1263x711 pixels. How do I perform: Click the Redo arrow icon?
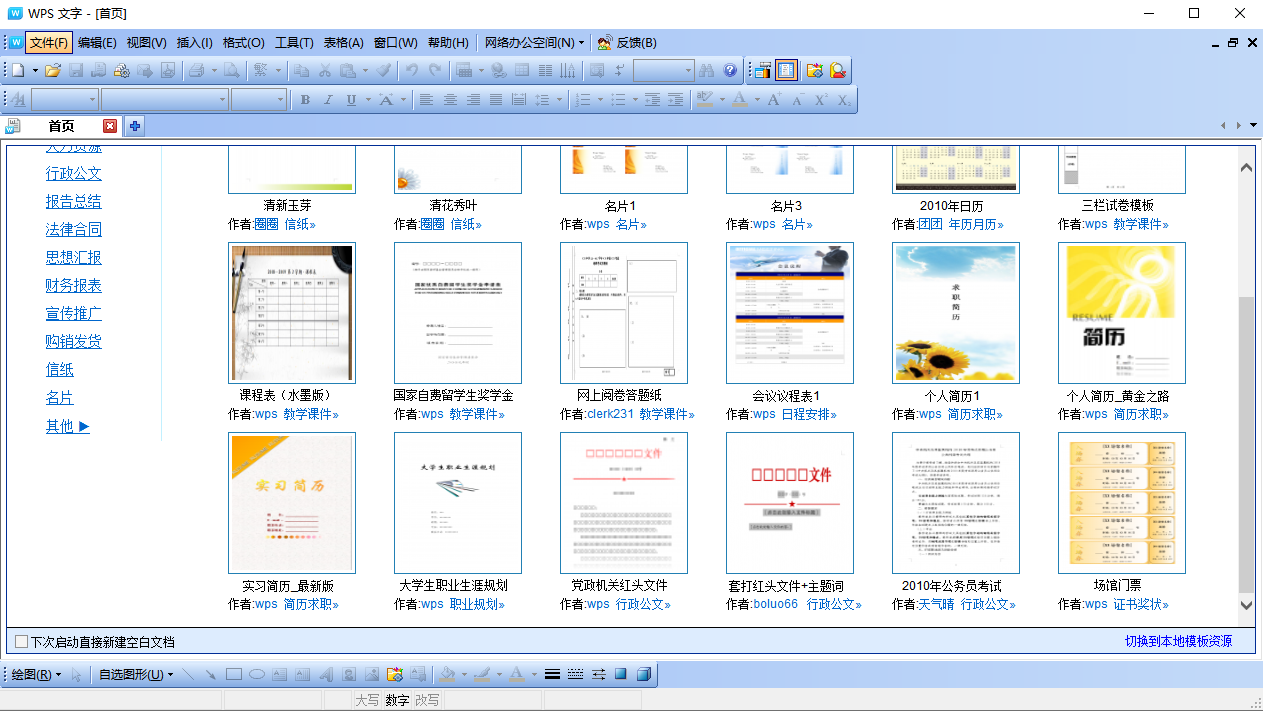(x=435, y=70)
